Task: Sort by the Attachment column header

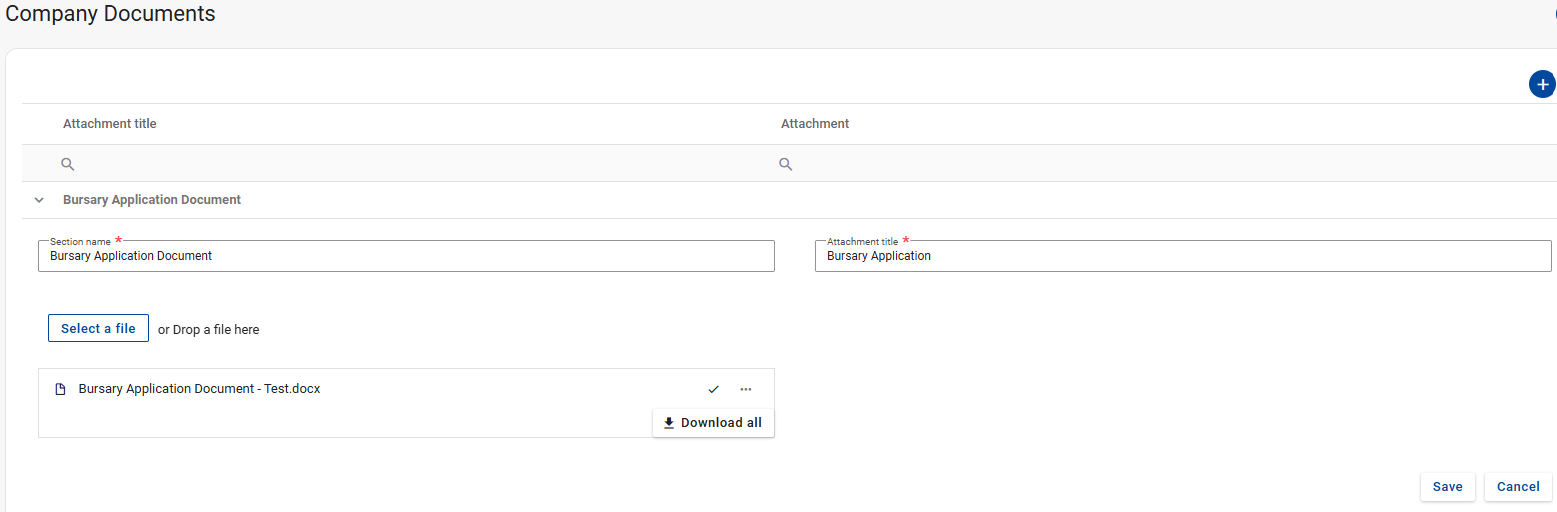Action: 815,124
